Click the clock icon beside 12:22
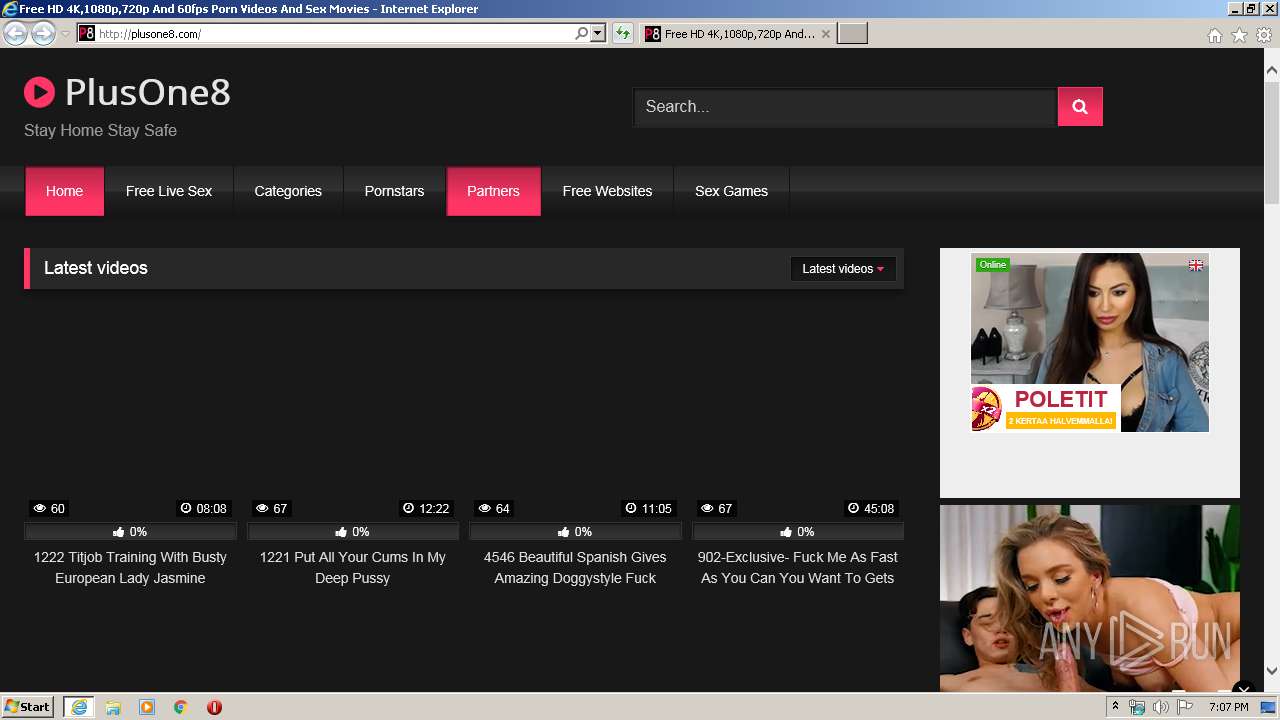Image resolution: width=1280 pixels, height=720 pixels. tap(408, 509)
